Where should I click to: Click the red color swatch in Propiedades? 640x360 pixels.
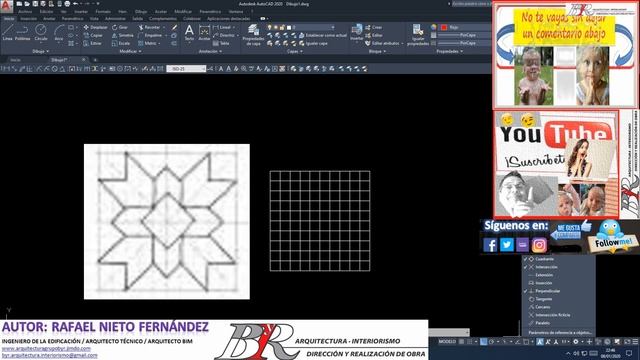click(444, 27)
